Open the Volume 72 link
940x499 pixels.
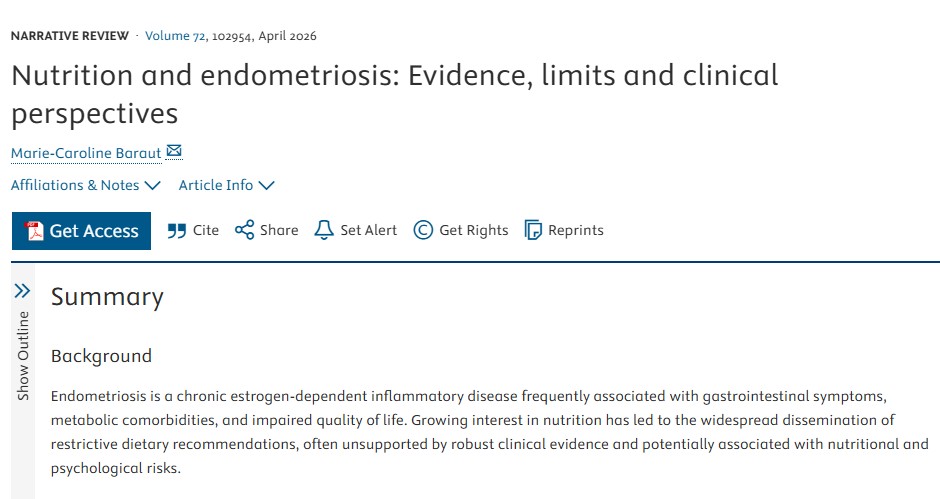click(x=175, y=36)
